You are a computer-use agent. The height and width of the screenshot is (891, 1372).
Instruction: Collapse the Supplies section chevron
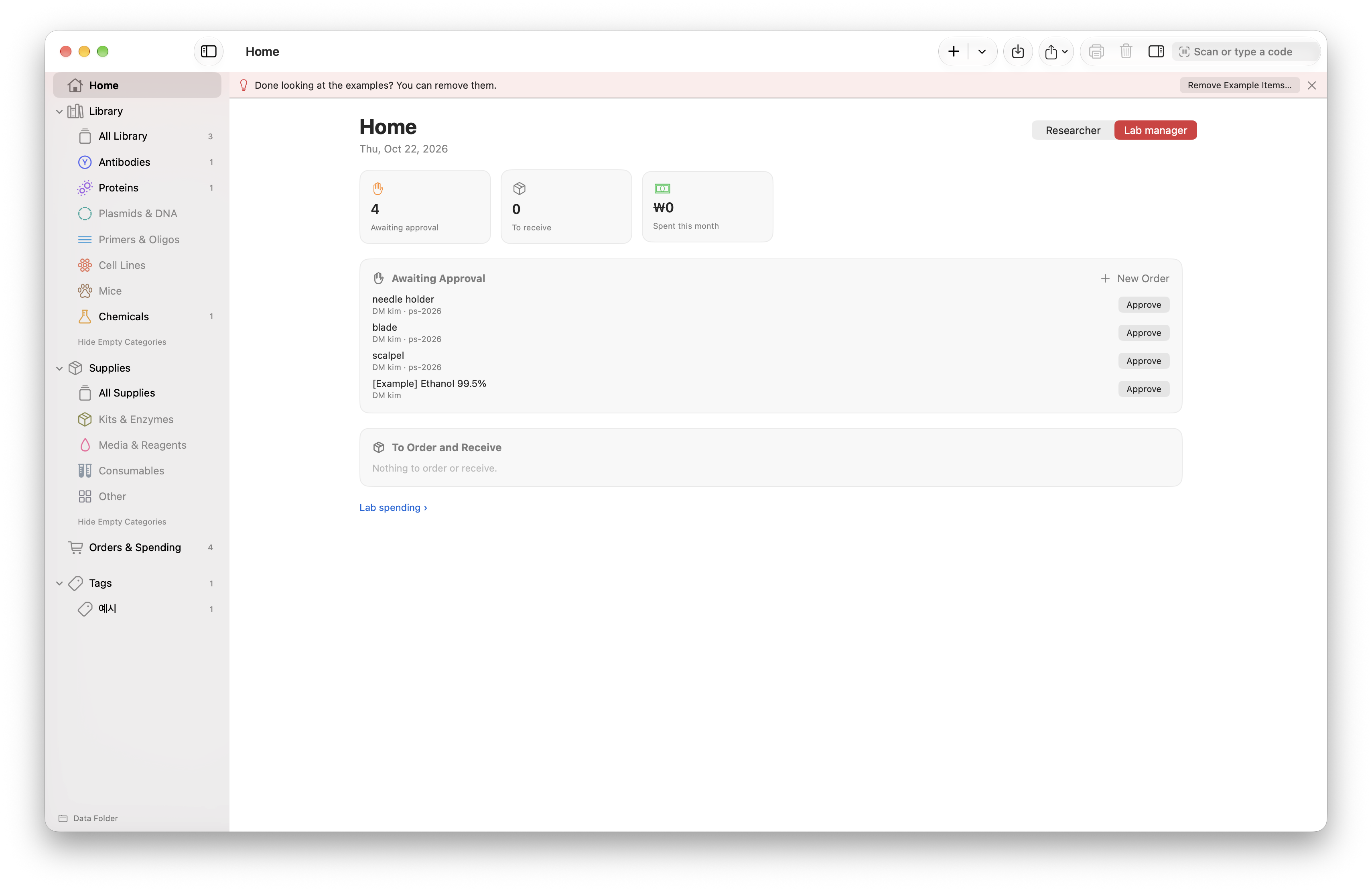pos(59,368)
